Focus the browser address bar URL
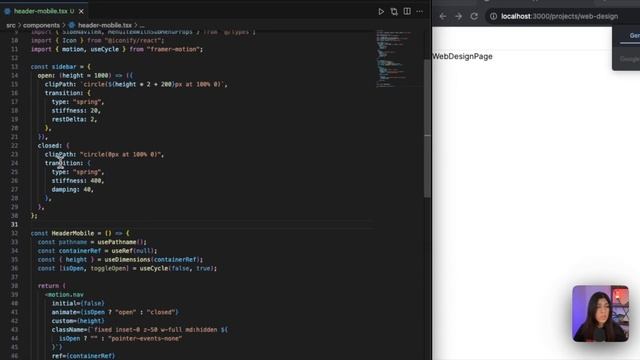 coord(559,16)
